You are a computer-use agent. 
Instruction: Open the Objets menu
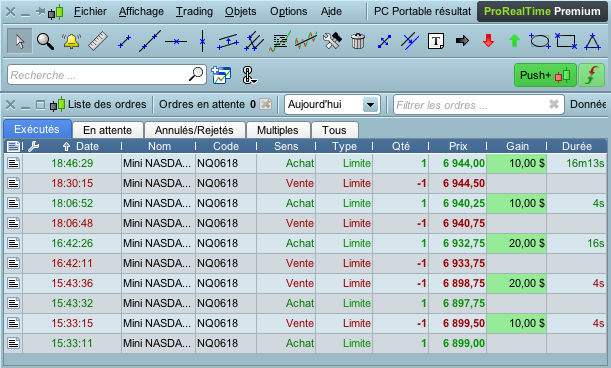(240, 11)
